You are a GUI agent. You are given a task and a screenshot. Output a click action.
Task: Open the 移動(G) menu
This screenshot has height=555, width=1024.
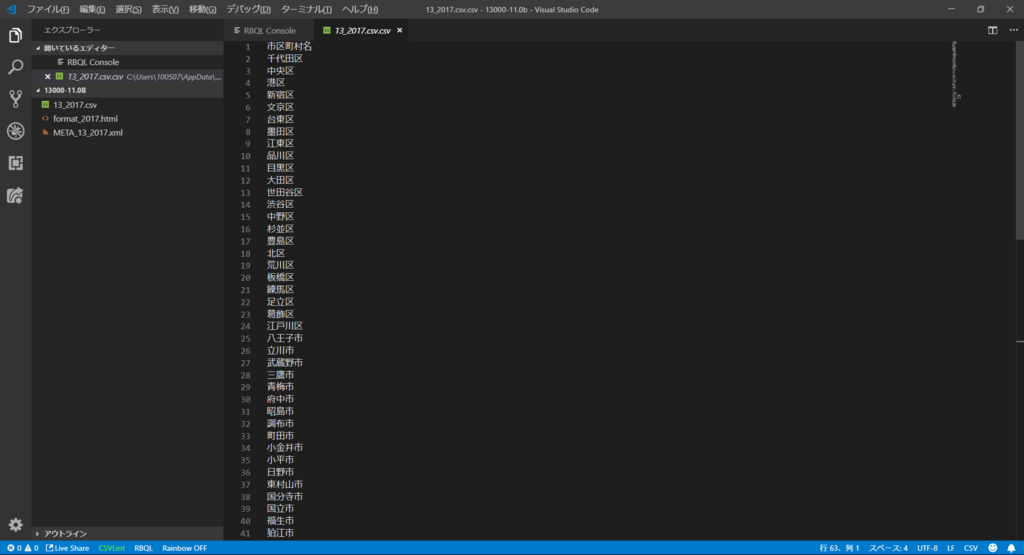202,9
